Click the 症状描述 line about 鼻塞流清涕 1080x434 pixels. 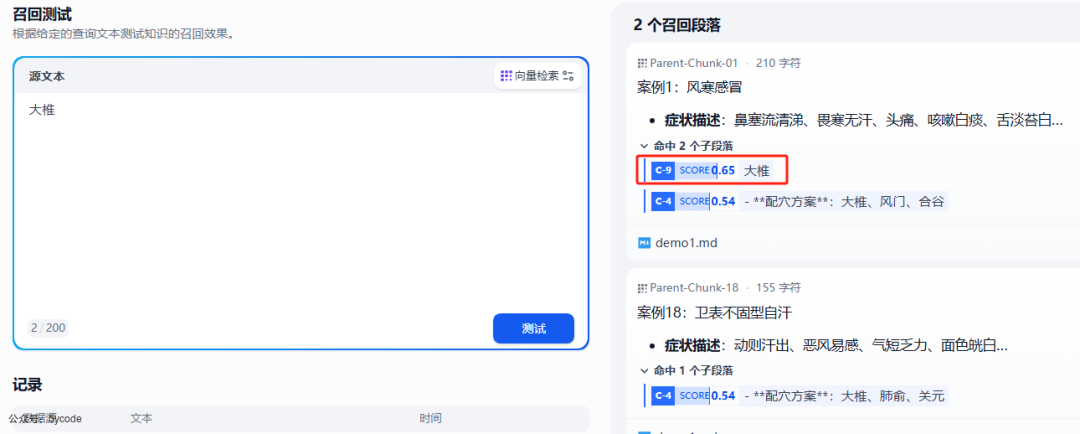pos(863,121)
